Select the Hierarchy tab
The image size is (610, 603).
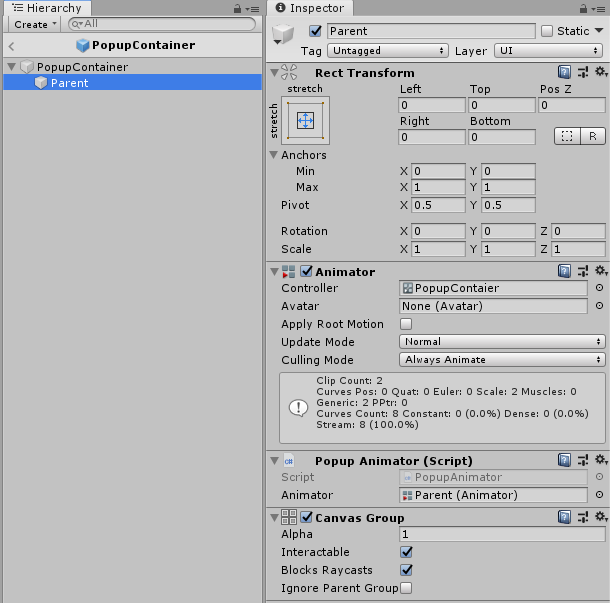coord(47,8)
